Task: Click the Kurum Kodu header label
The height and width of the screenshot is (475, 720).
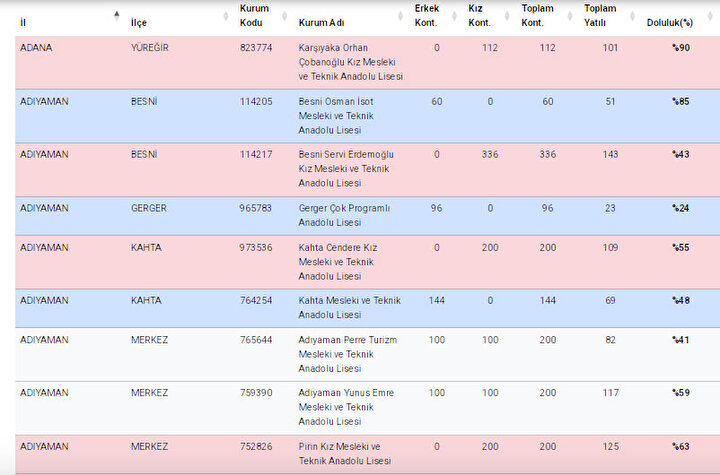Action: click(254, 15)
